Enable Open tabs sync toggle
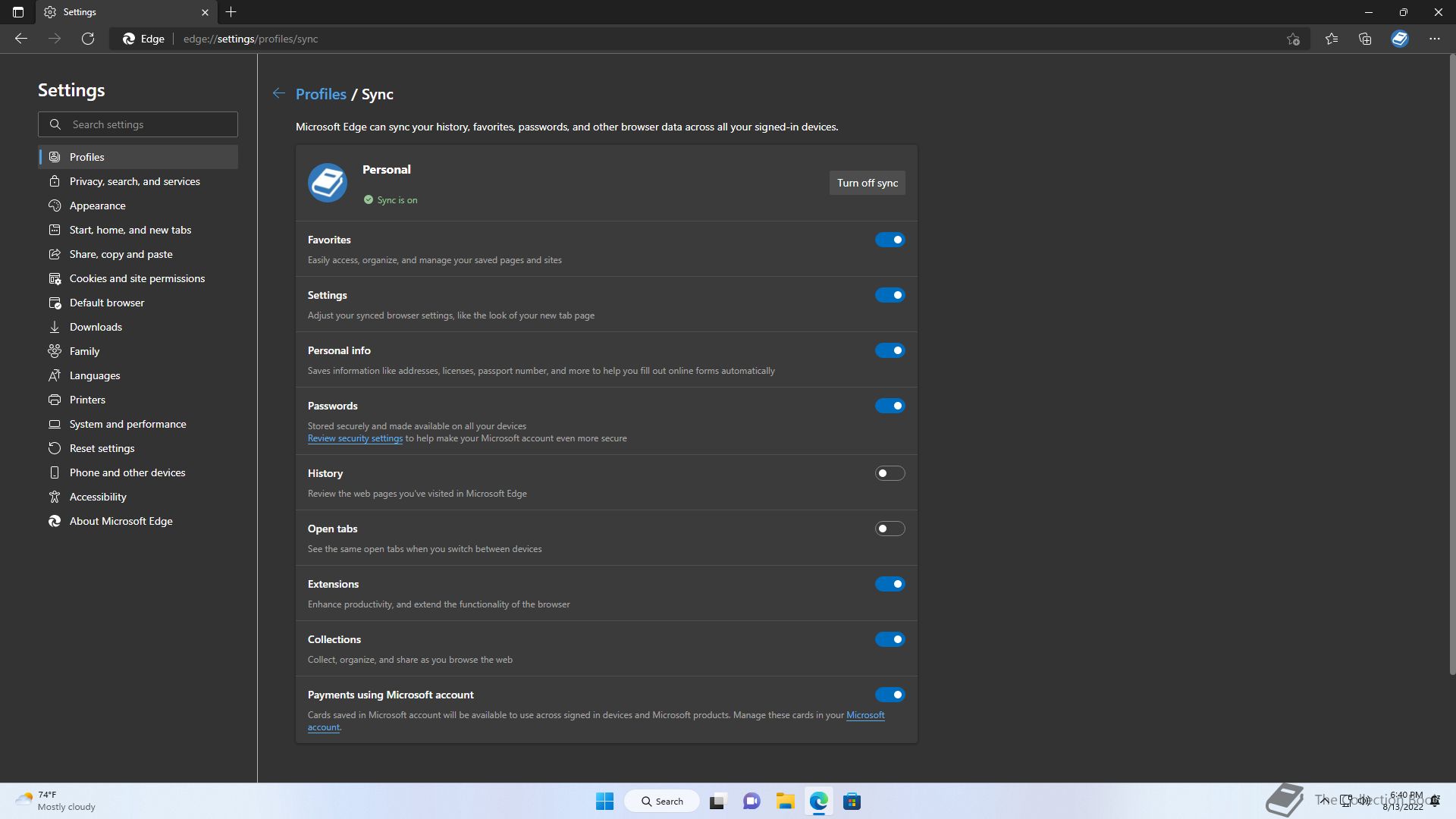The height and width of the screenshot is (819, 1456). coord(890,529)
